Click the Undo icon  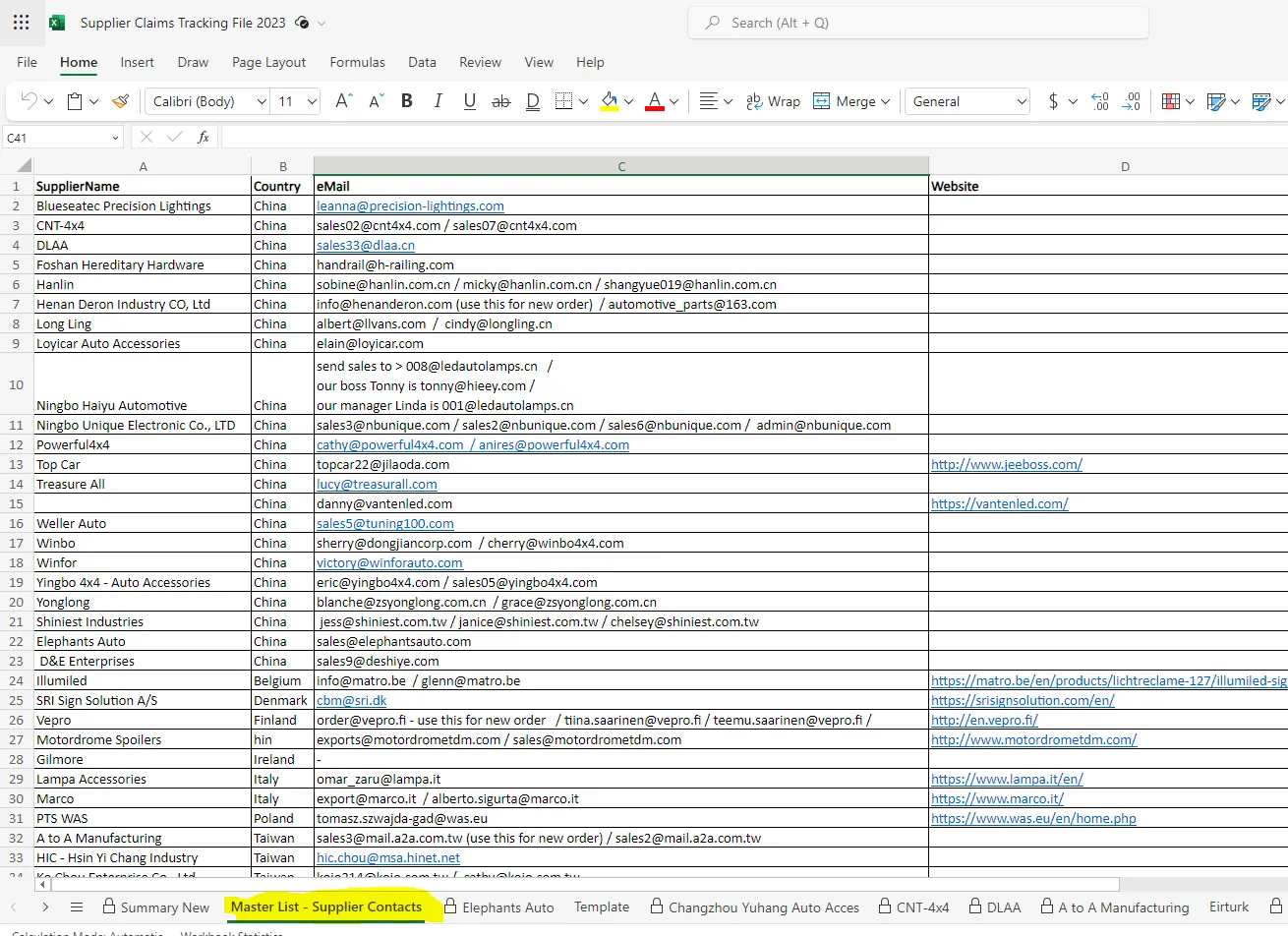point(29,101)
